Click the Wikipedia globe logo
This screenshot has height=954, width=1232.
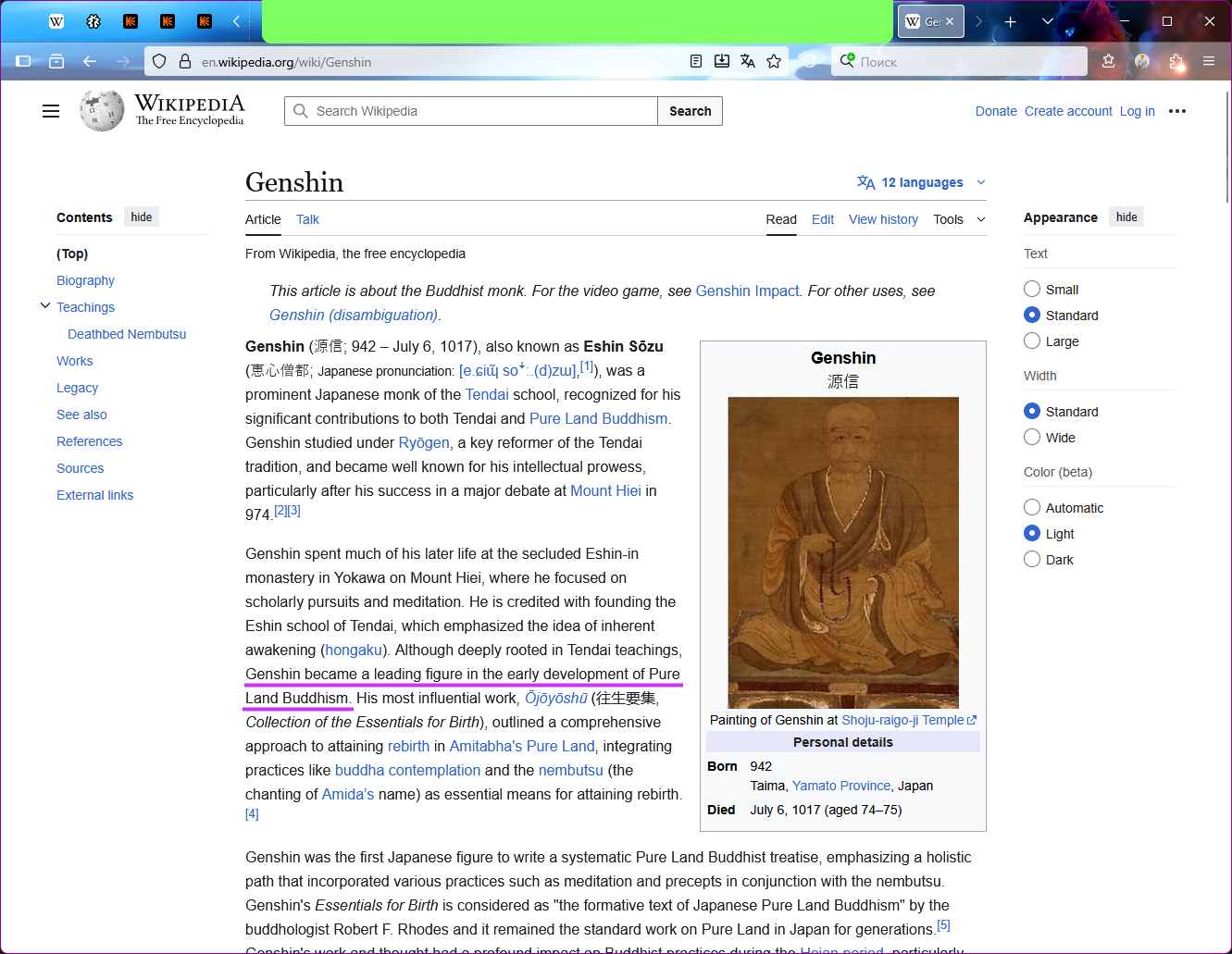click(x=102, y=111)
